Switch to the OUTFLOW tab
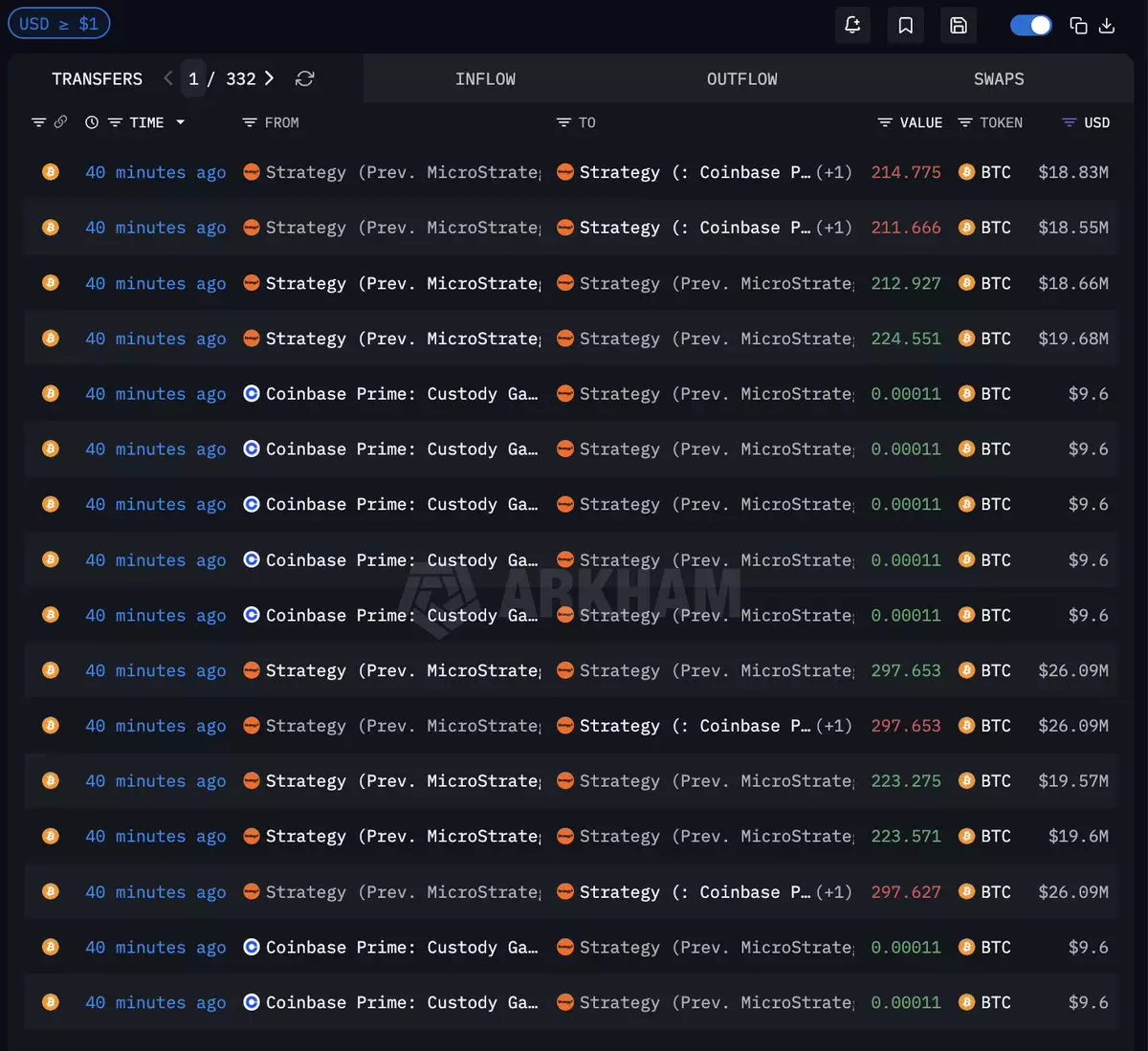The height and width of the screenshot is (1051, 1148). tap(741, 79)
